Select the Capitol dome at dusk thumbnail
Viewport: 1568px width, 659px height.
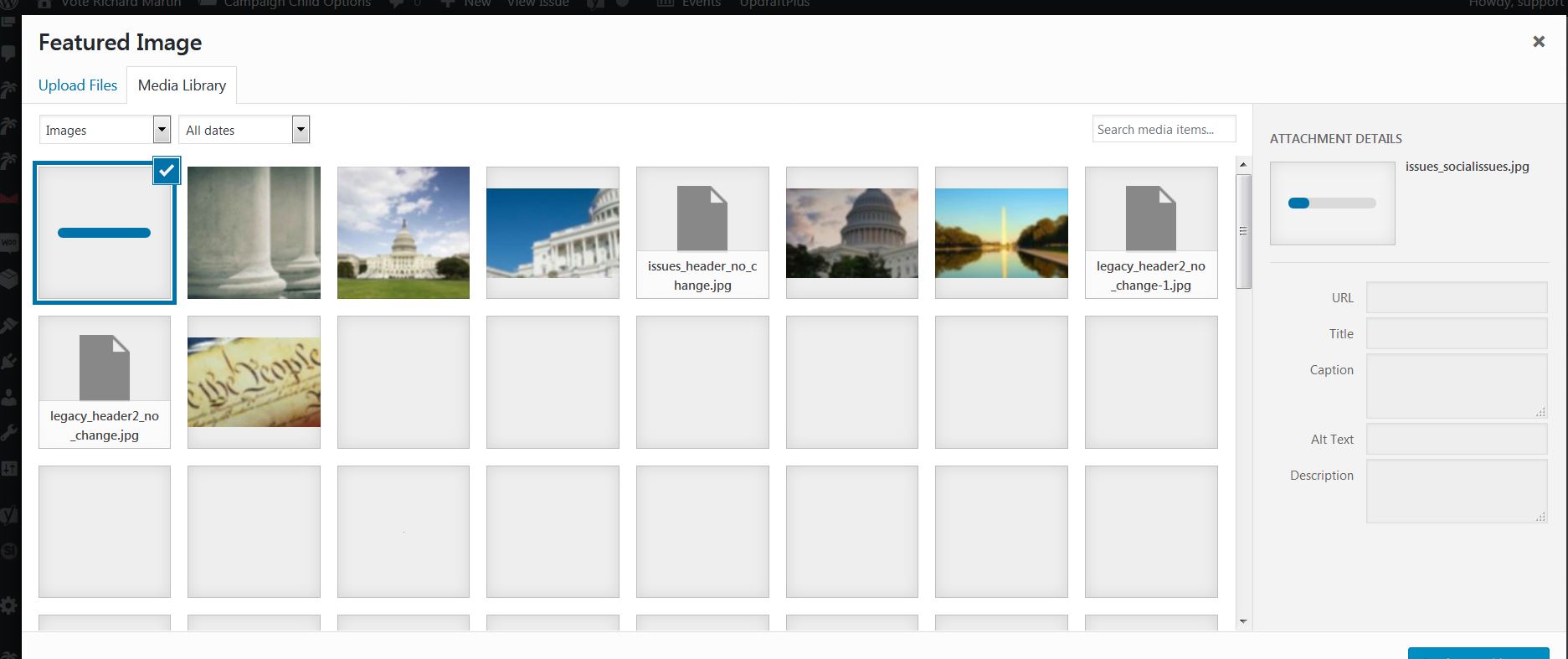[852, 233]
